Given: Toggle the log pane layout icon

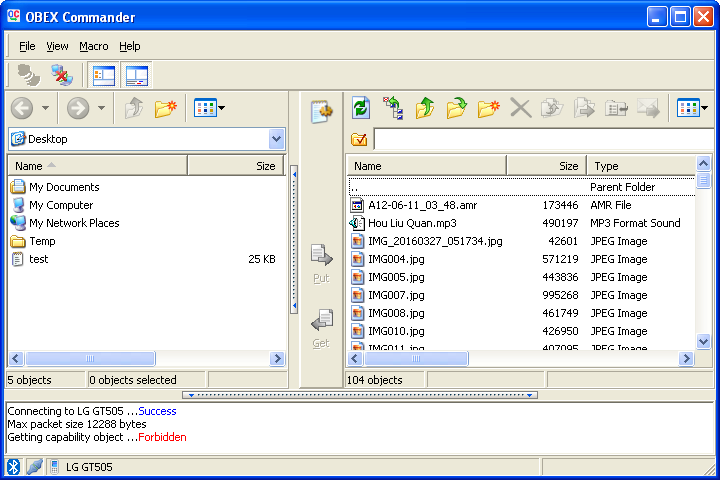Looking at the screenshot, I should click(x=137, y=75).
